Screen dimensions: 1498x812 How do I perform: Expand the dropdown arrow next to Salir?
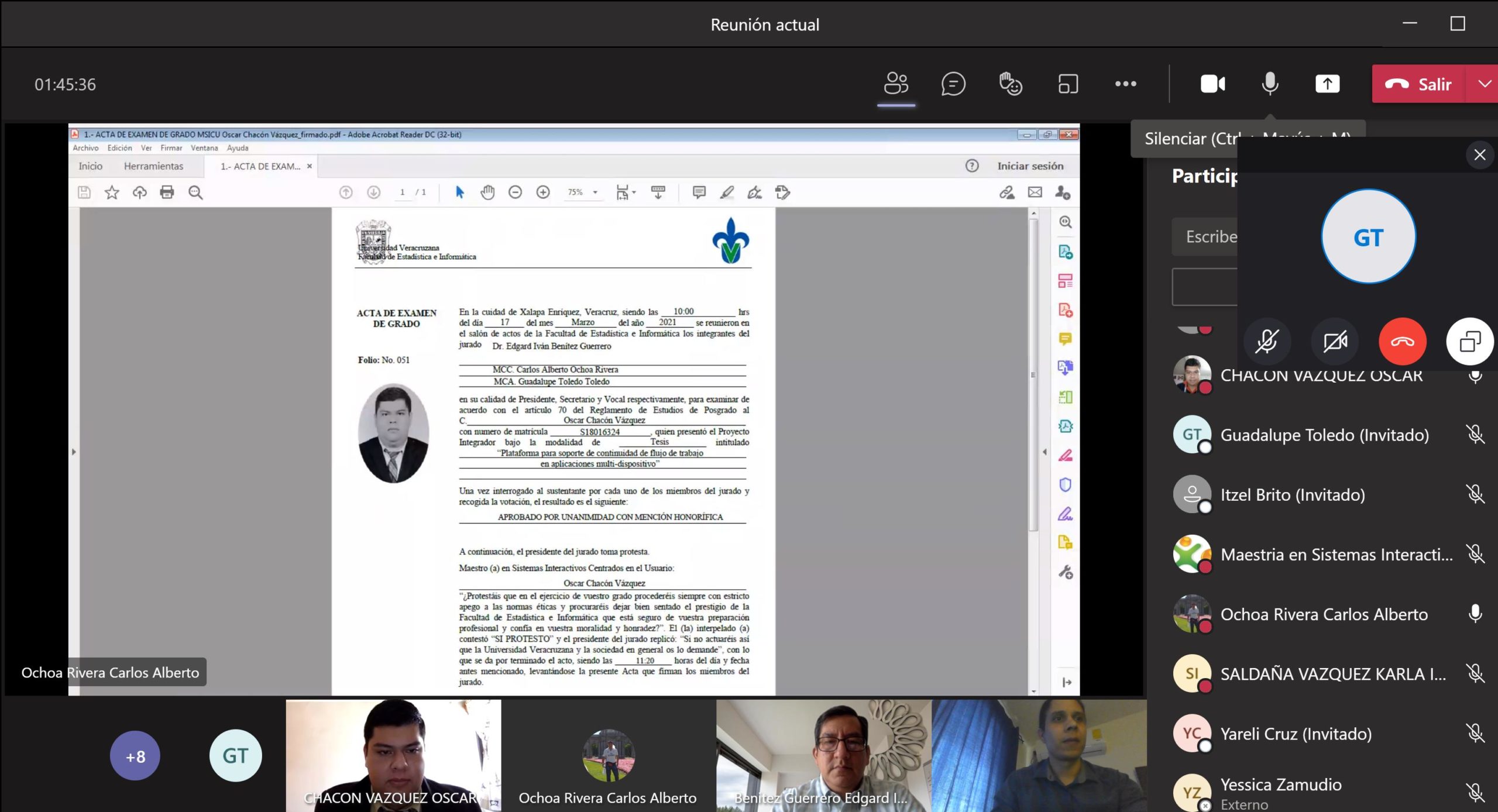1484,84
